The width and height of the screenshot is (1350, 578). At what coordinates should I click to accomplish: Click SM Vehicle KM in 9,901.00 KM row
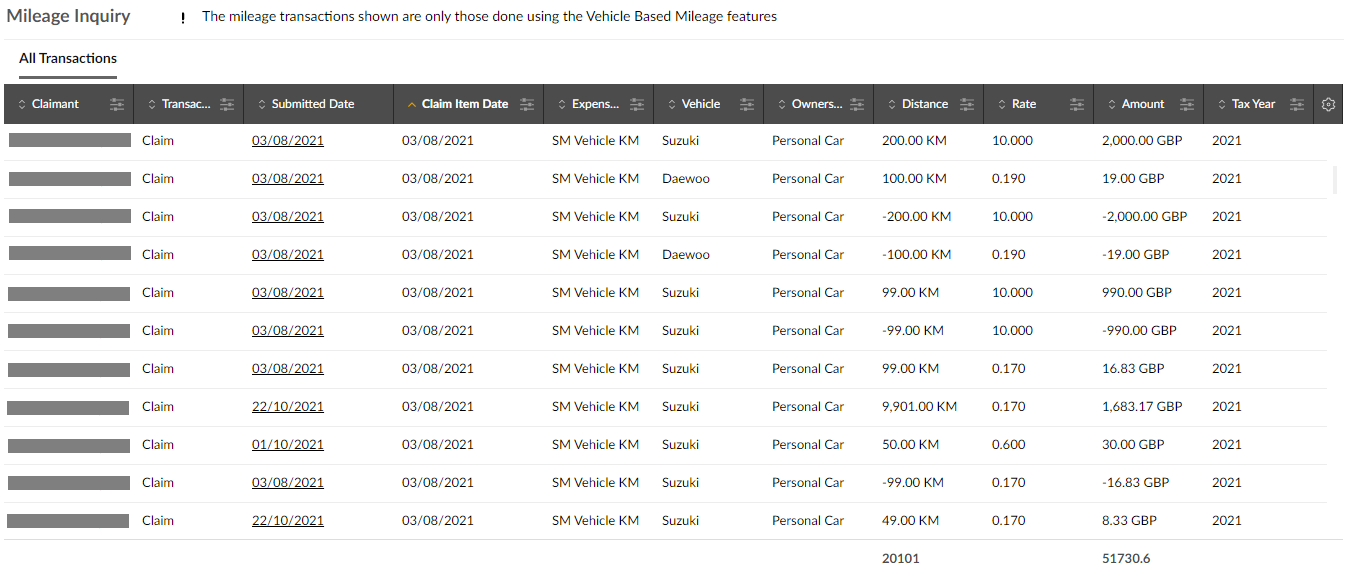tap(595, 407)
